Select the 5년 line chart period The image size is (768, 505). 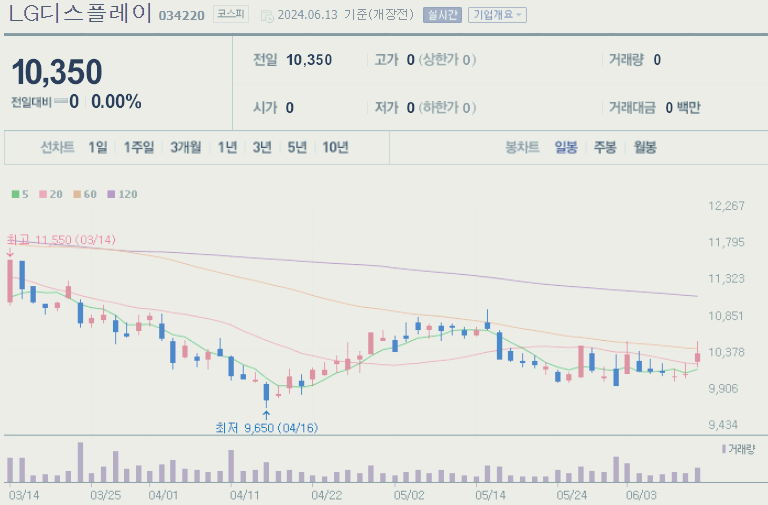click(x=297, y=147)
